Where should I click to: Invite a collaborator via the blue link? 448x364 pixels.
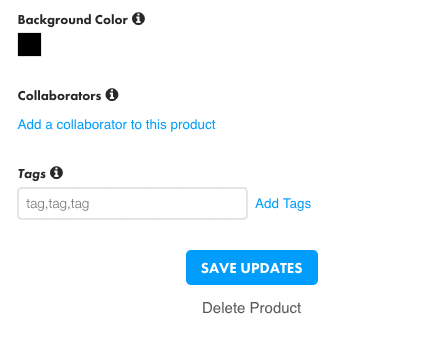click(116, 124)
